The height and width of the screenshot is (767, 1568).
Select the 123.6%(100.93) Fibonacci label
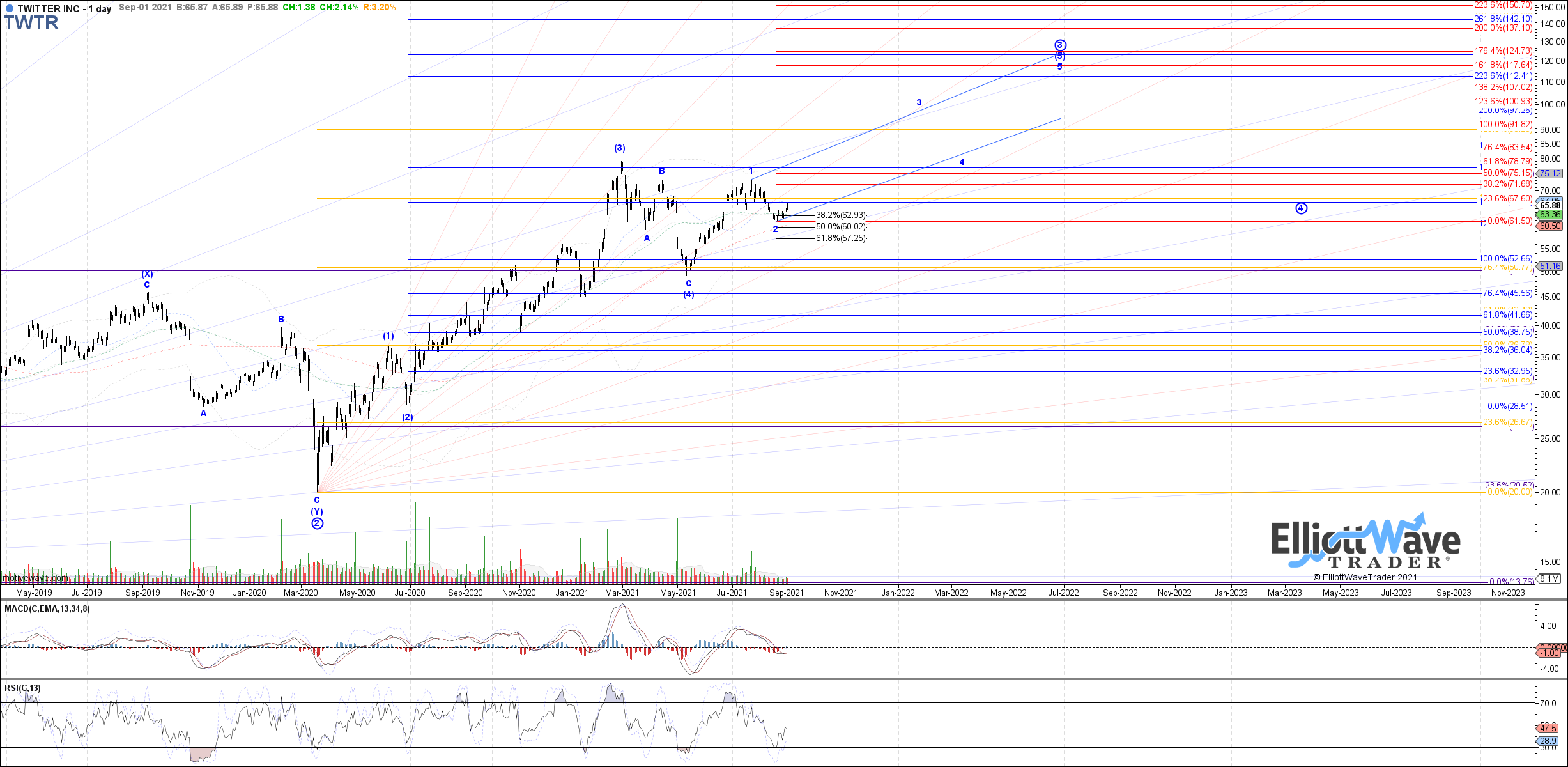coord(1503,102)
